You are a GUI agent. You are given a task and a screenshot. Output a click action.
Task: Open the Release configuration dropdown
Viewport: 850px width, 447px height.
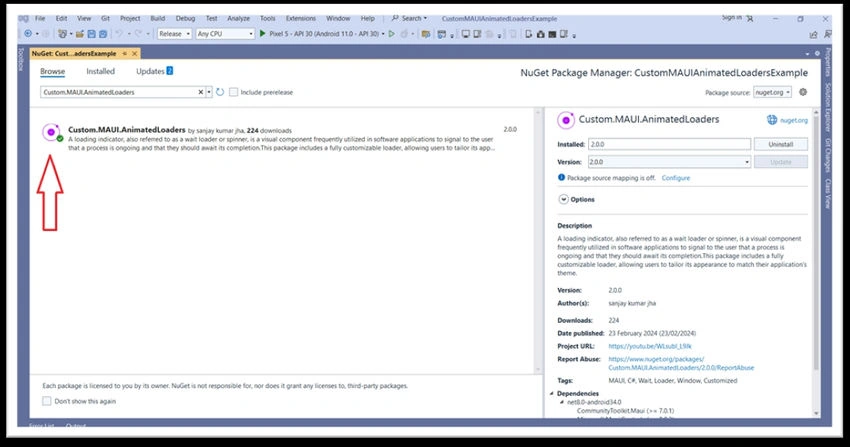pyautogui.click(x=175, y=34)
